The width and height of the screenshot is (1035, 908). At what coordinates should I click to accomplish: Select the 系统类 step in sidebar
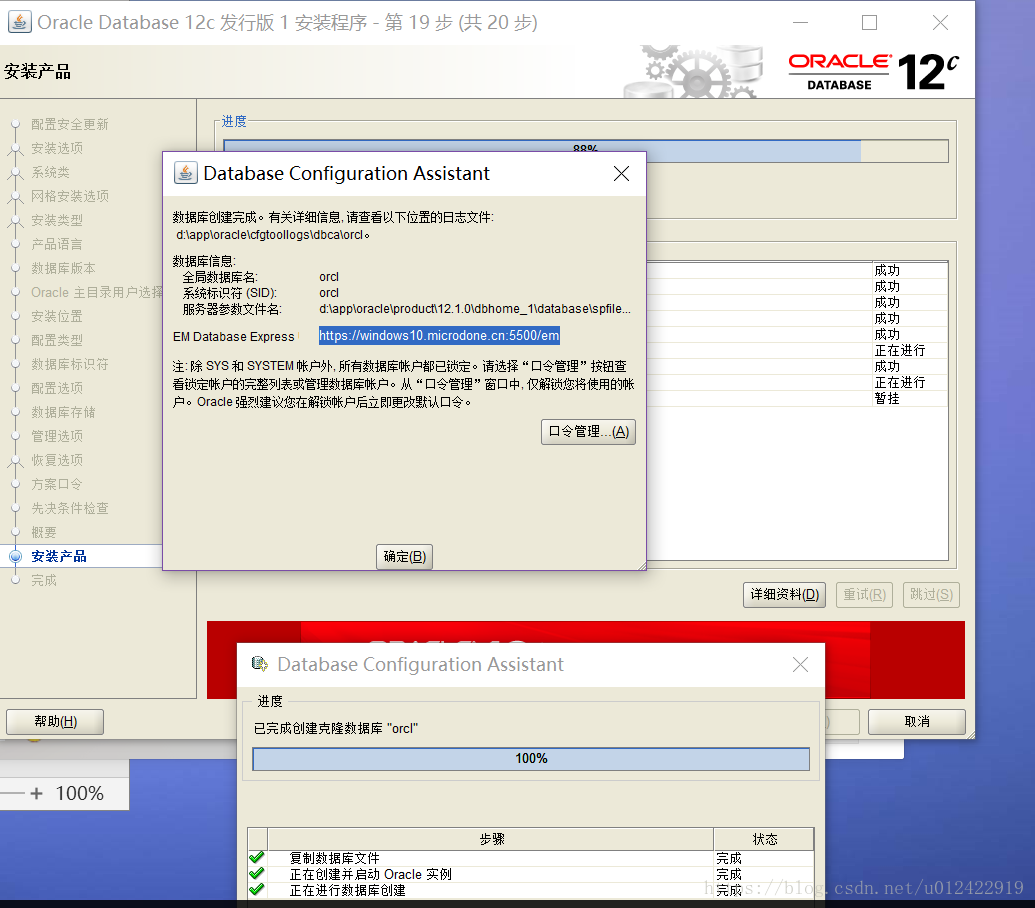point(50,172)
